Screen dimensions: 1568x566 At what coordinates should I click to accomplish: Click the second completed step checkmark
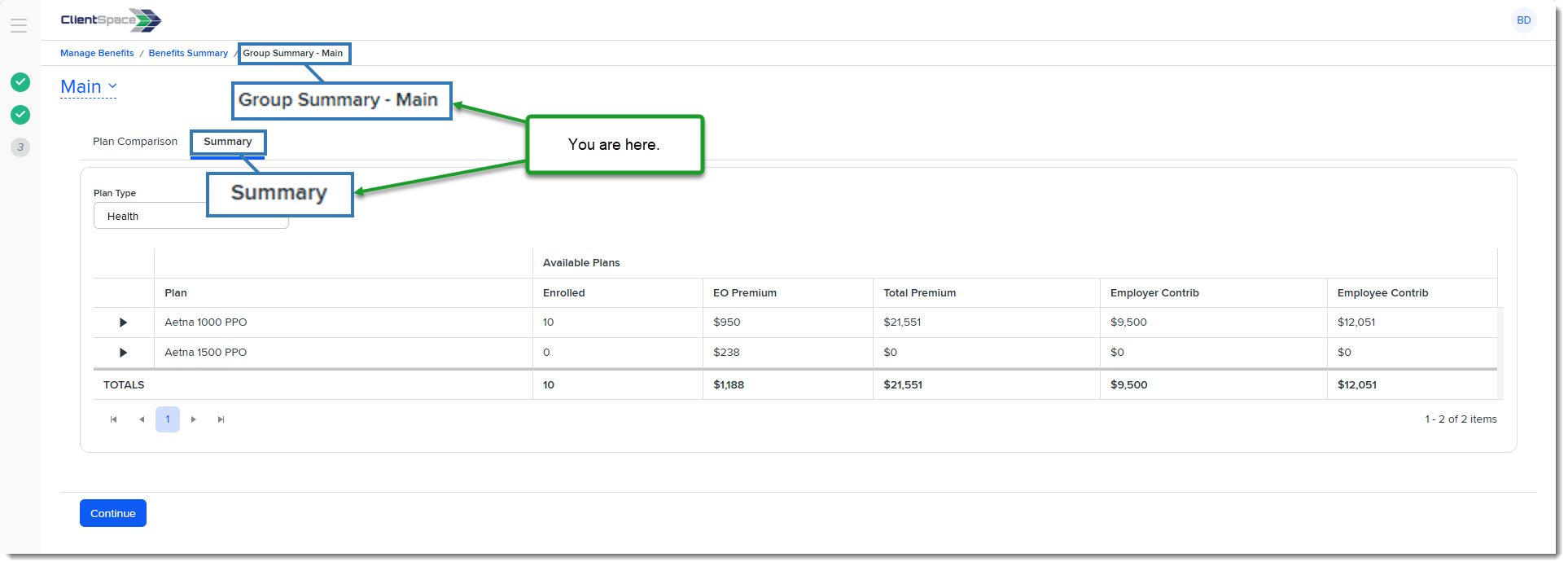(x=20, y=115)
